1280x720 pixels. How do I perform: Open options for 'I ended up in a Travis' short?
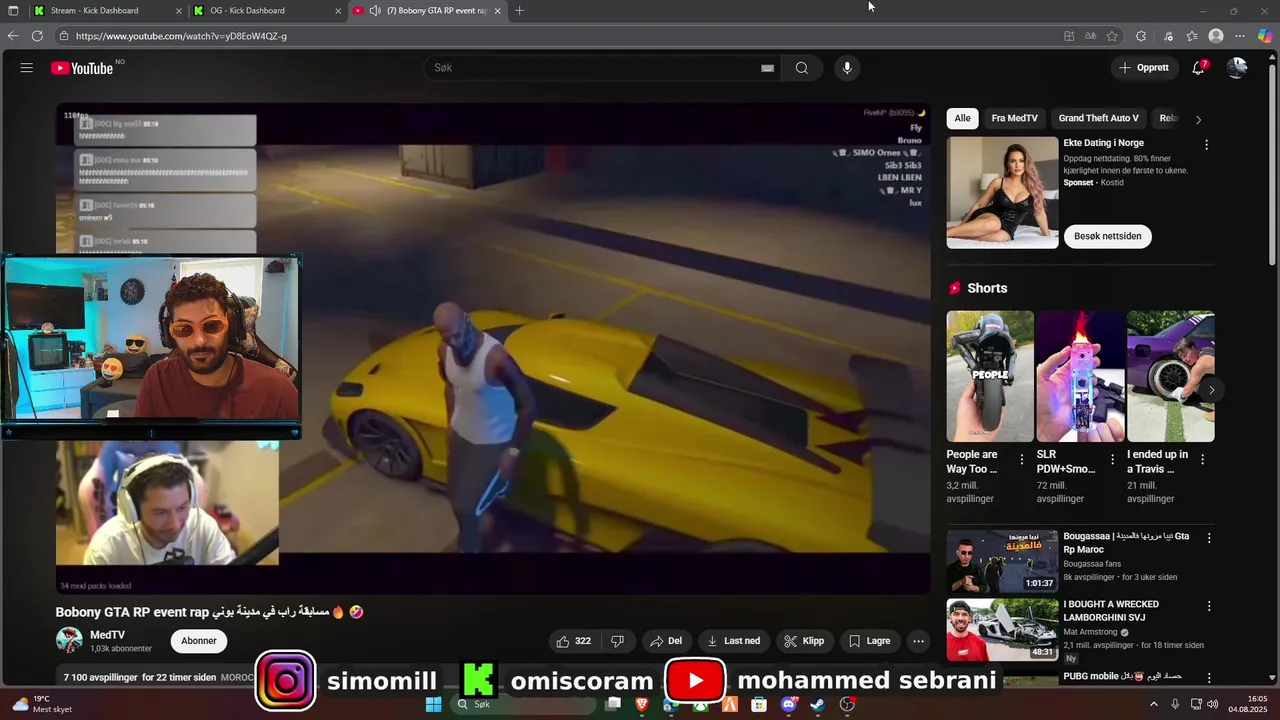tap(1202, 459)
